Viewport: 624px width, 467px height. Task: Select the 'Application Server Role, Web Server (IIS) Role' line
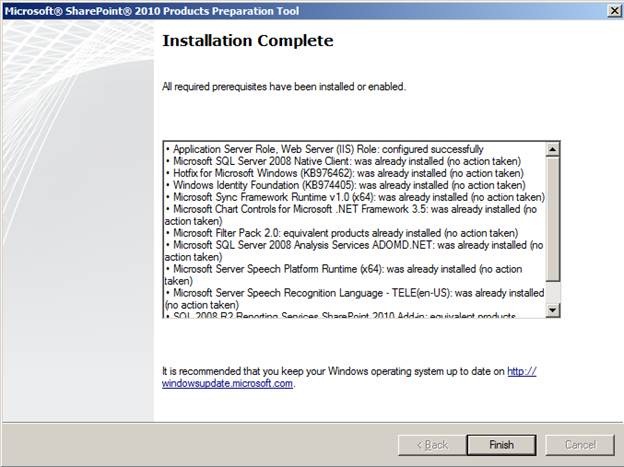pos(324,149)
